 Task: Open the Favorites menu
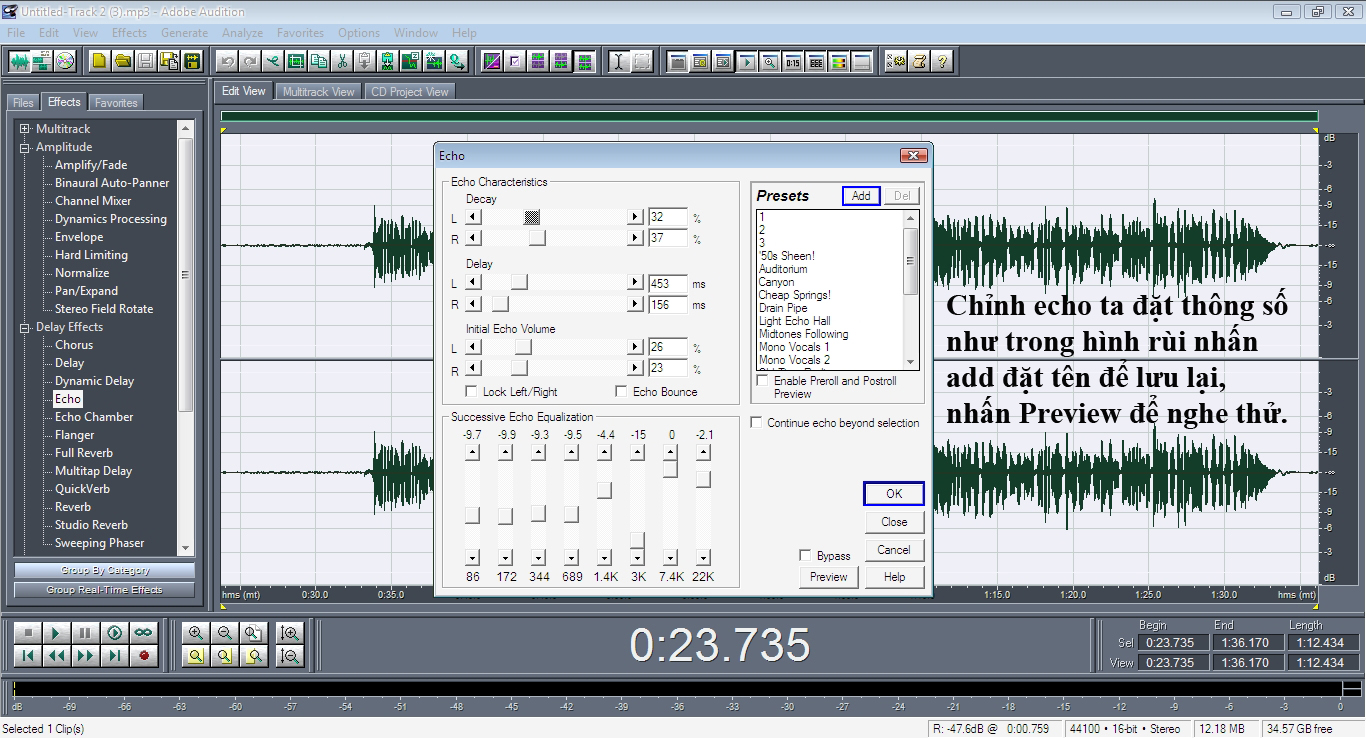pos(300,33)
